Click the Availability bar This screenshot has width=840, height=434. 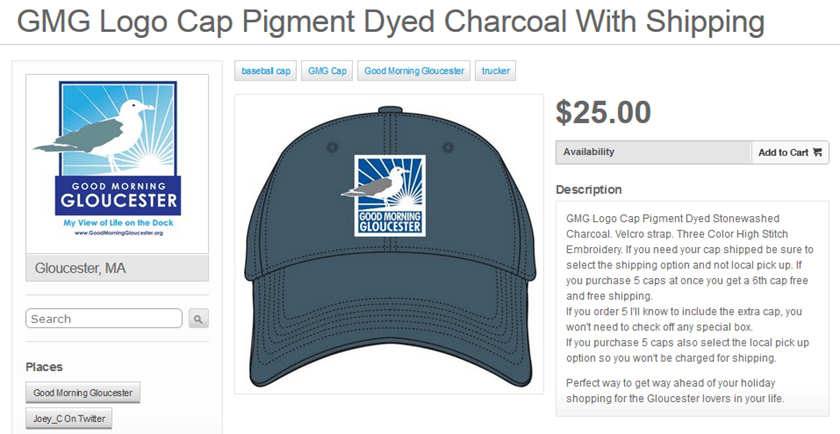[654, 152]
